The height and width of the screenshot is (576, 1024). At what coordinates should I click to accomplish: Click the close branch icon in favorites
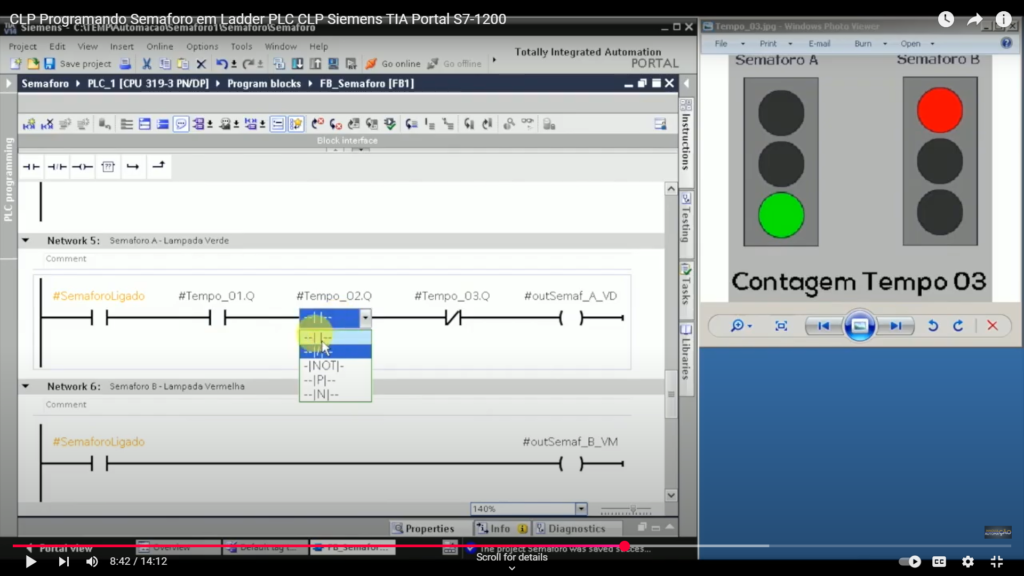(x=158, y=167)
